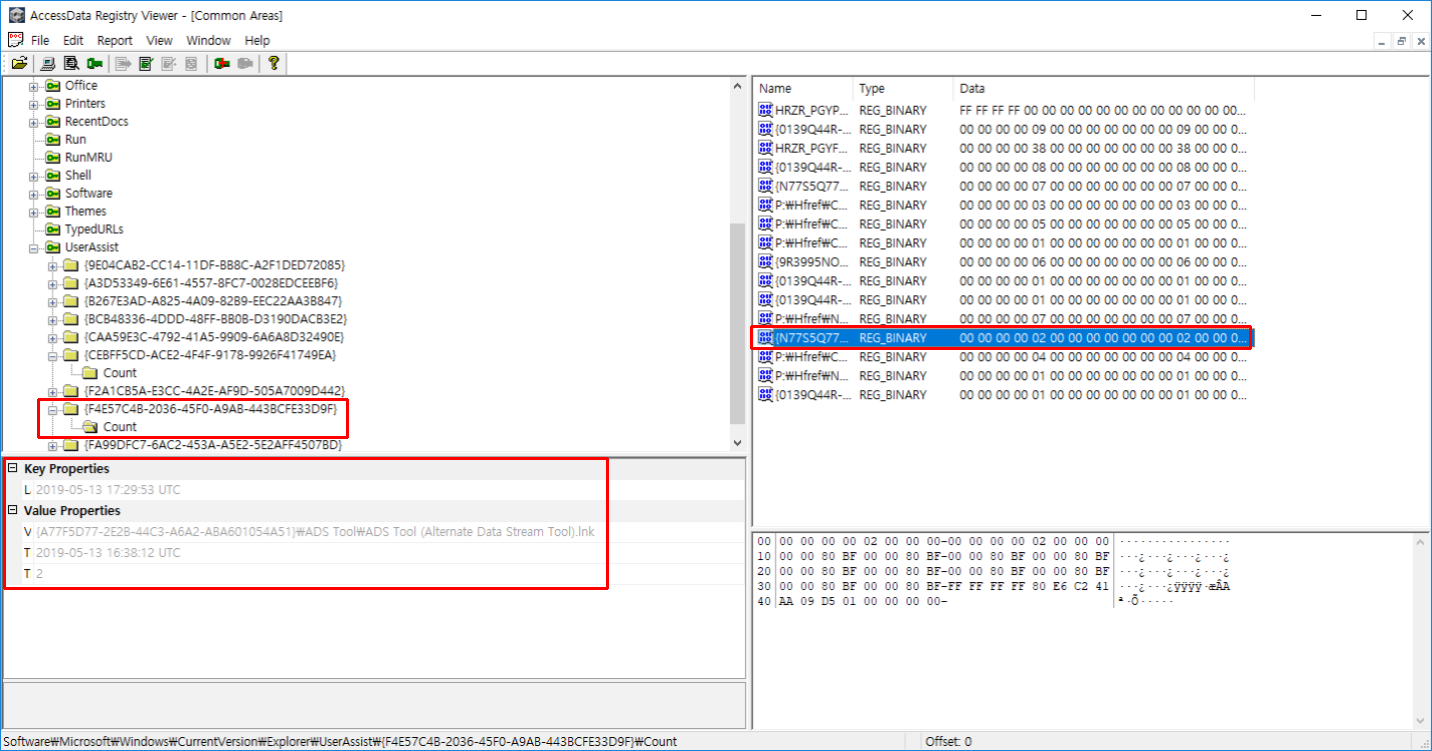Image resolution: width=1432 pixels, height=751 pixels.
Task: Select the {CAA59E3C-4792-41A5-9909-6A6A8D32490E} key
Action: coord(214,337)
